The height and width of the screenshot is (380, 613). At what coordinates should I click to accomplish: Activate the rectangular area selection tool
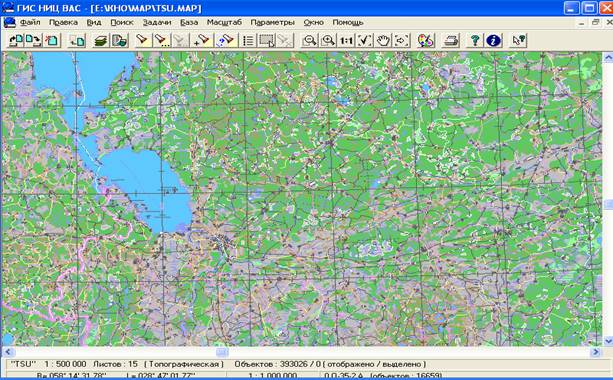(267, 40)
